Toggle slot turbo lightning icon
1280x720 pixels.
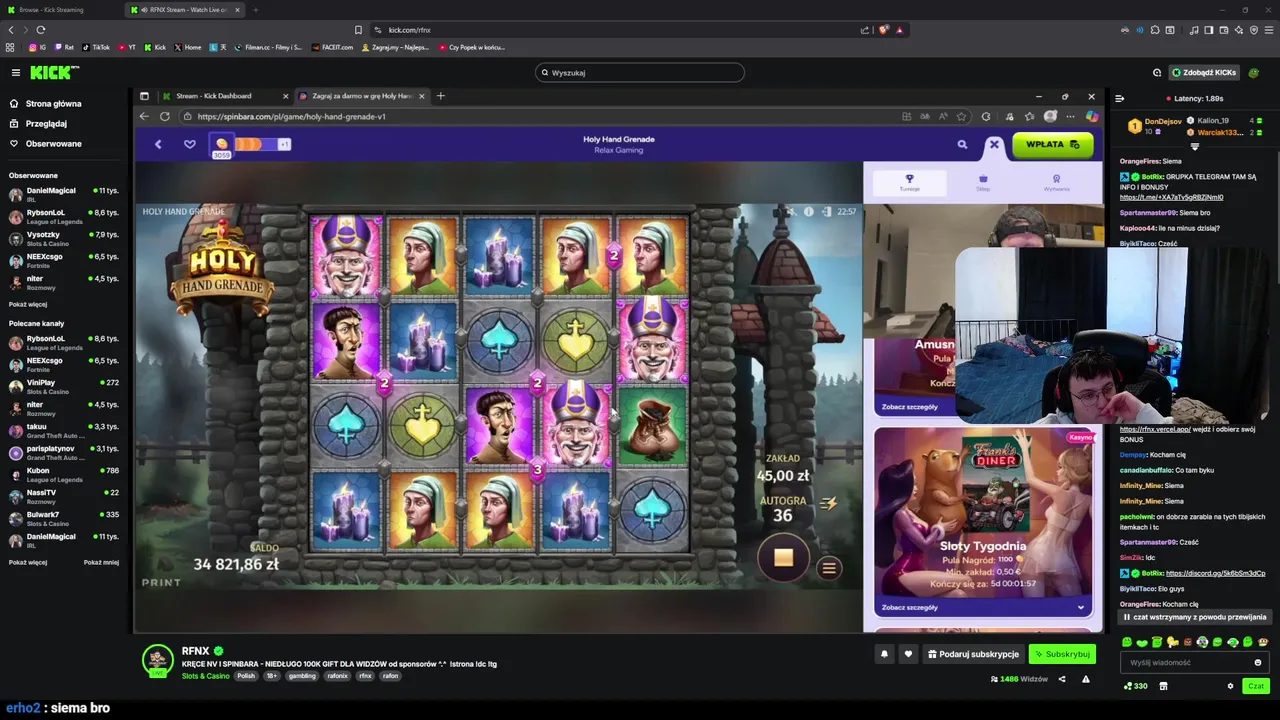tap(828, 503)
